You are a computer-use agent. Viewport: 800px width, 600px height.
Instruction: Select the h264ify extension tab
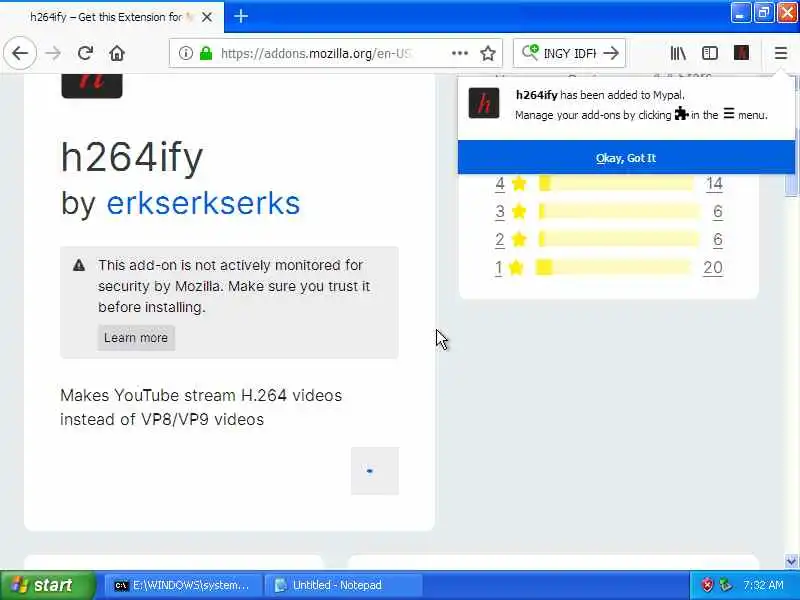tap(111, 17)
